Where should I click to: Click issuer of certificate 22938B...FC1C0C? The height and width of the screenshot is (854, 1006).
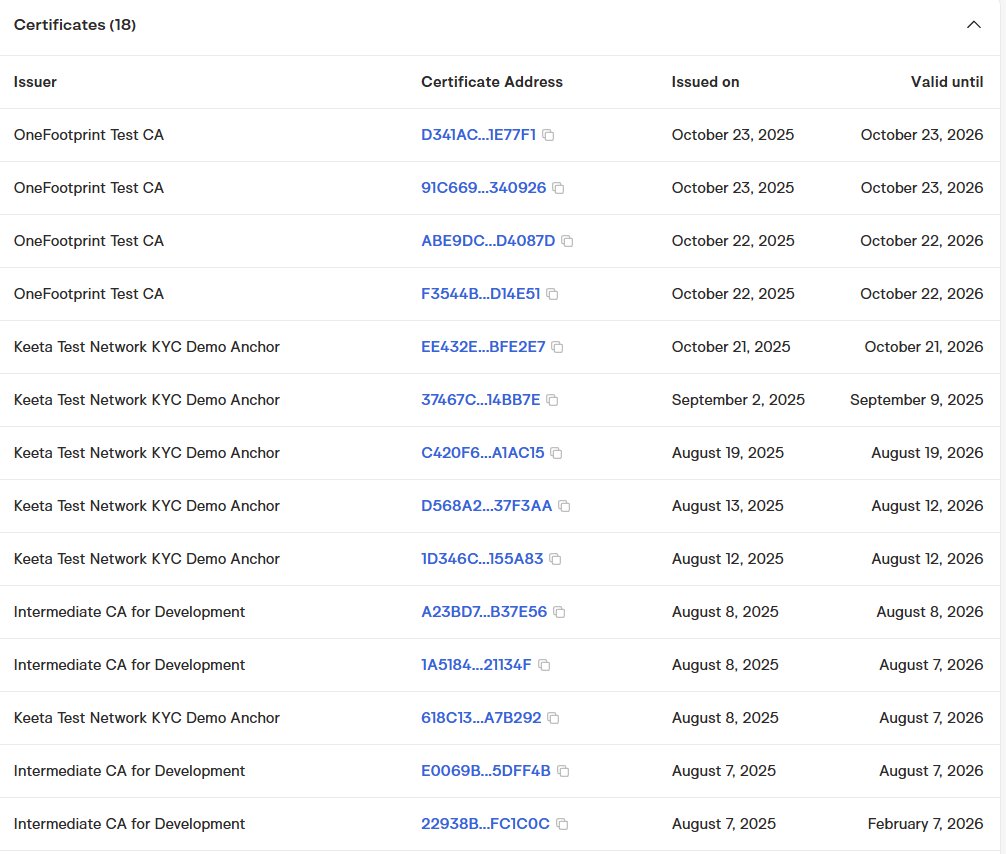click(130, 824)
